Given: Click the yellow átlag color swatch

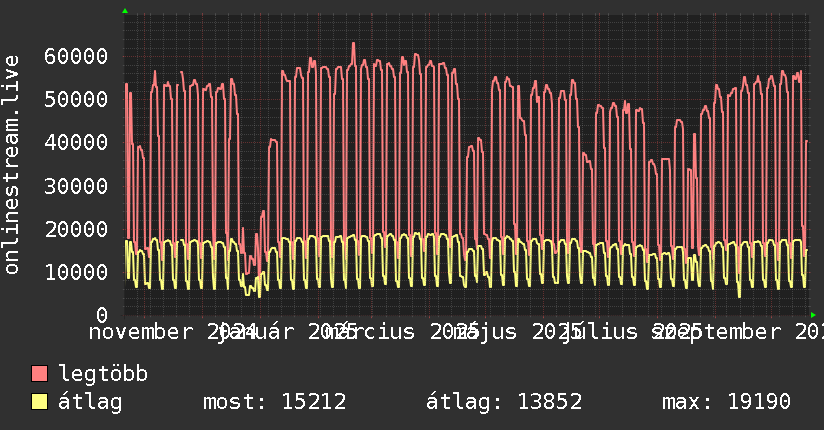Looking at the screenshot, I should pos(40,401).
